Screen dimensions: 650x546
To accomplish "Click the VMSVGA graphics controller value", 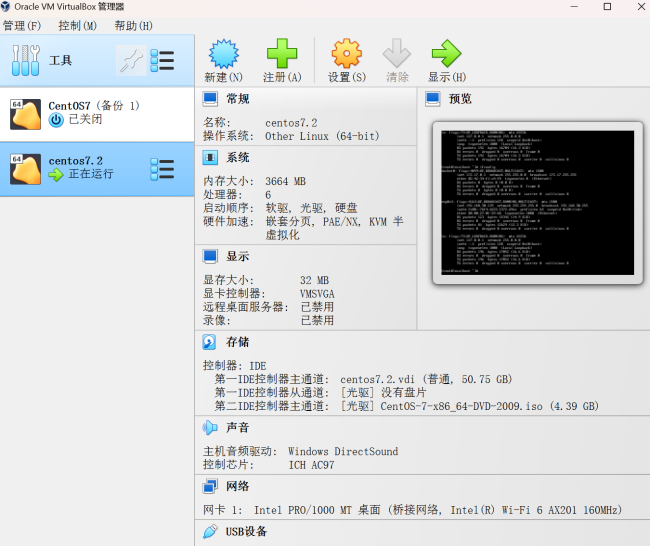I will point(317,294).
